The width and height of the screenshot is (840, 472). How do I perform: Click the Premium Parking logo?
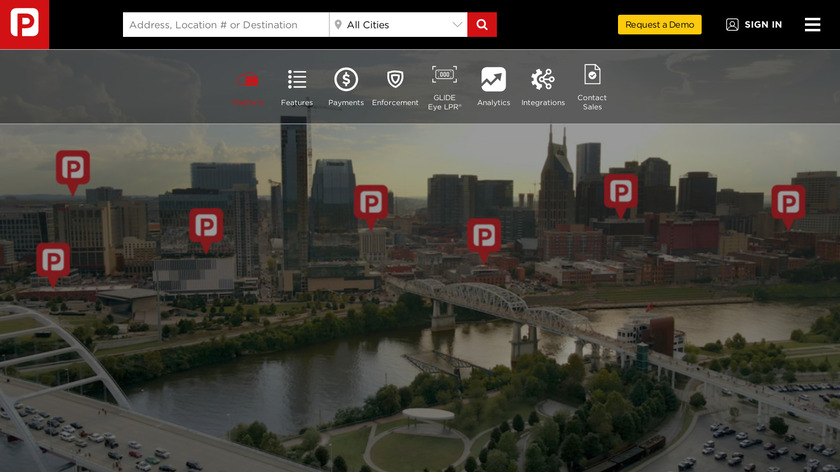point(24,24)
